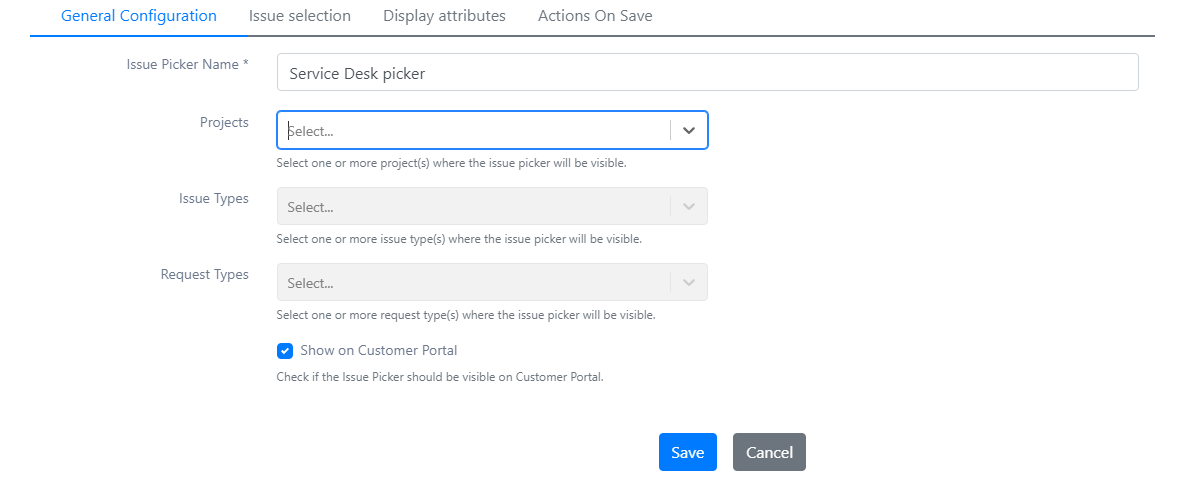The width and height of the screenshot is (1181, 495).
Task: Click the Request Types chevron arrow
Action: coord(688,283)
